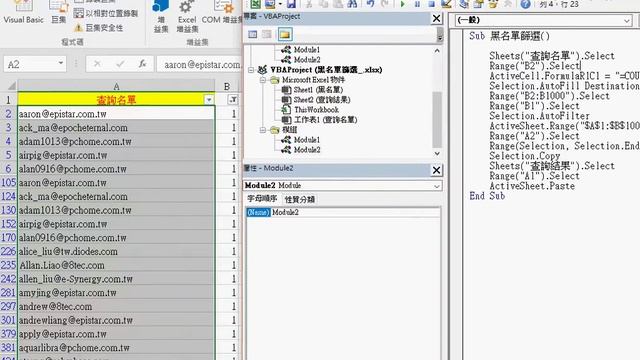
Task: Click the End Sub code line
Action: 487,196
